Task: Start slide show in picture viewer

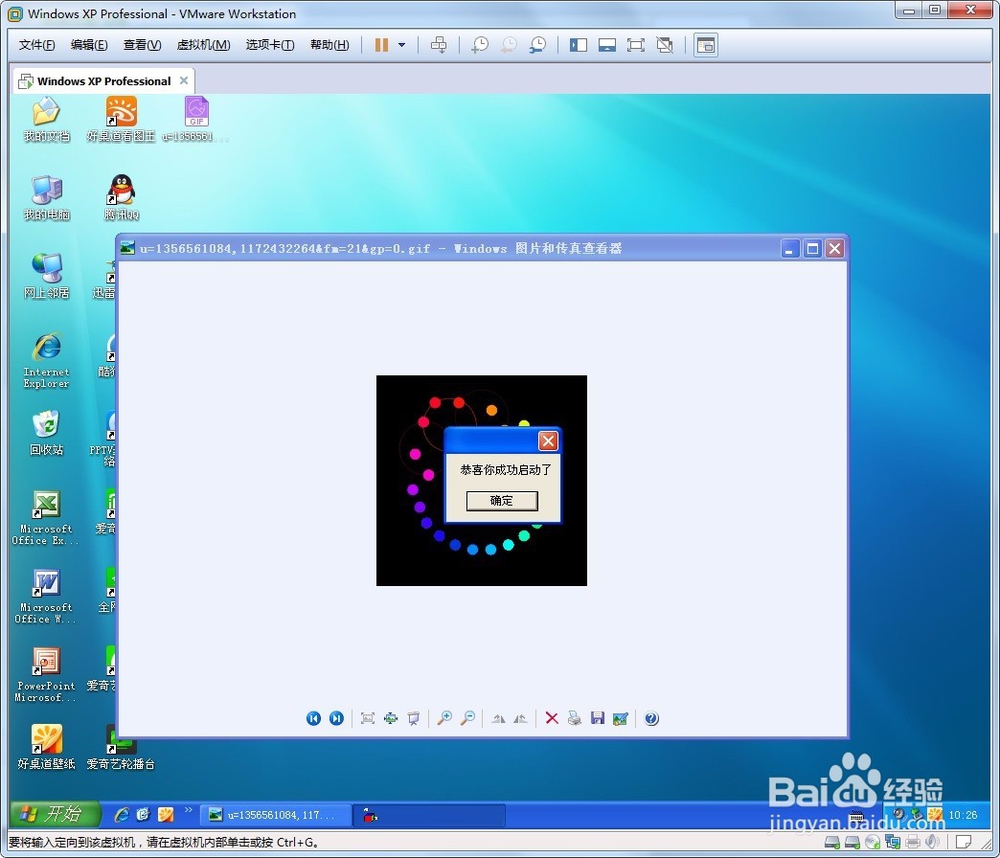Action: (413, 718)
